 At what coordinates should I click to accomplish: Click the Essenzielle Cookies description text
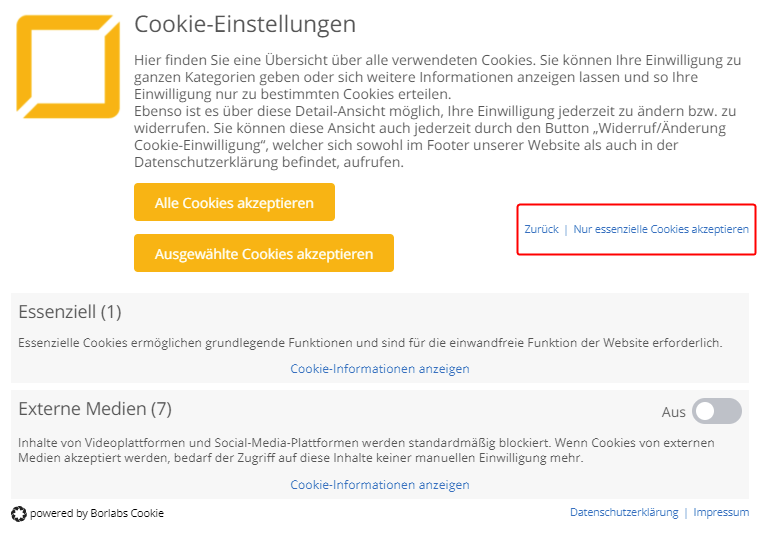(370, 343)
